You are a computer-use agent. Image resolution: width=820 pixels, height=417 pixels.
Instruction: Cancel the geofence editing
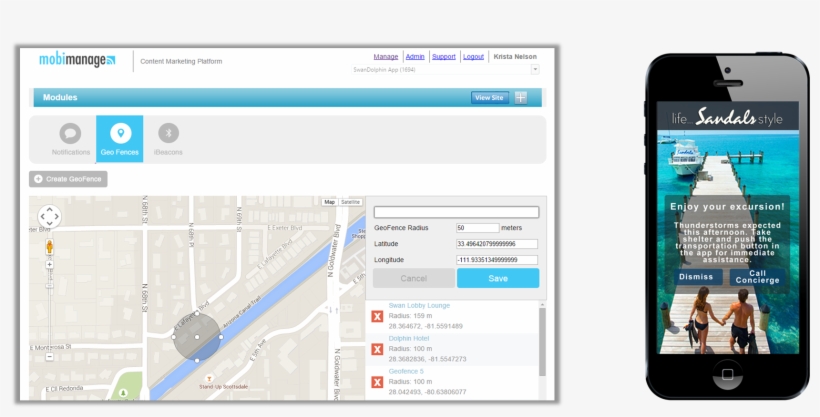click(414, 278)
